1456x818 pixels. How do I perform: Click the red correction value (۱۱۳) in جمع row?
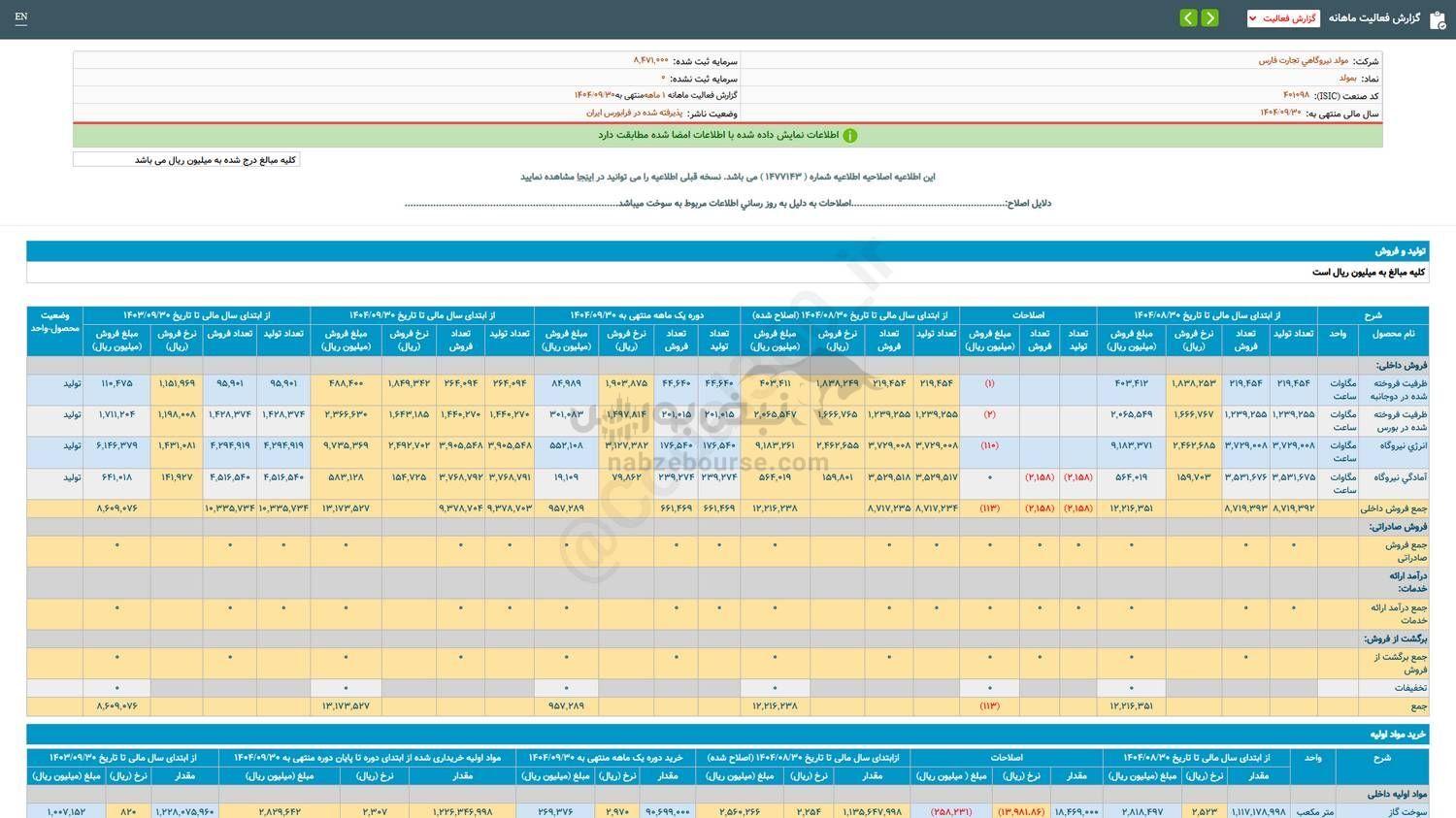[990, 706]
